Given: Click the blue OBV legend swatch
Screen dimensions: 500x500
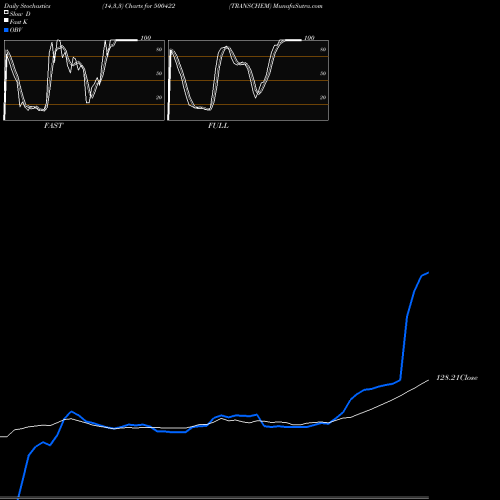Looking at the screenshot, I should 6,30.
